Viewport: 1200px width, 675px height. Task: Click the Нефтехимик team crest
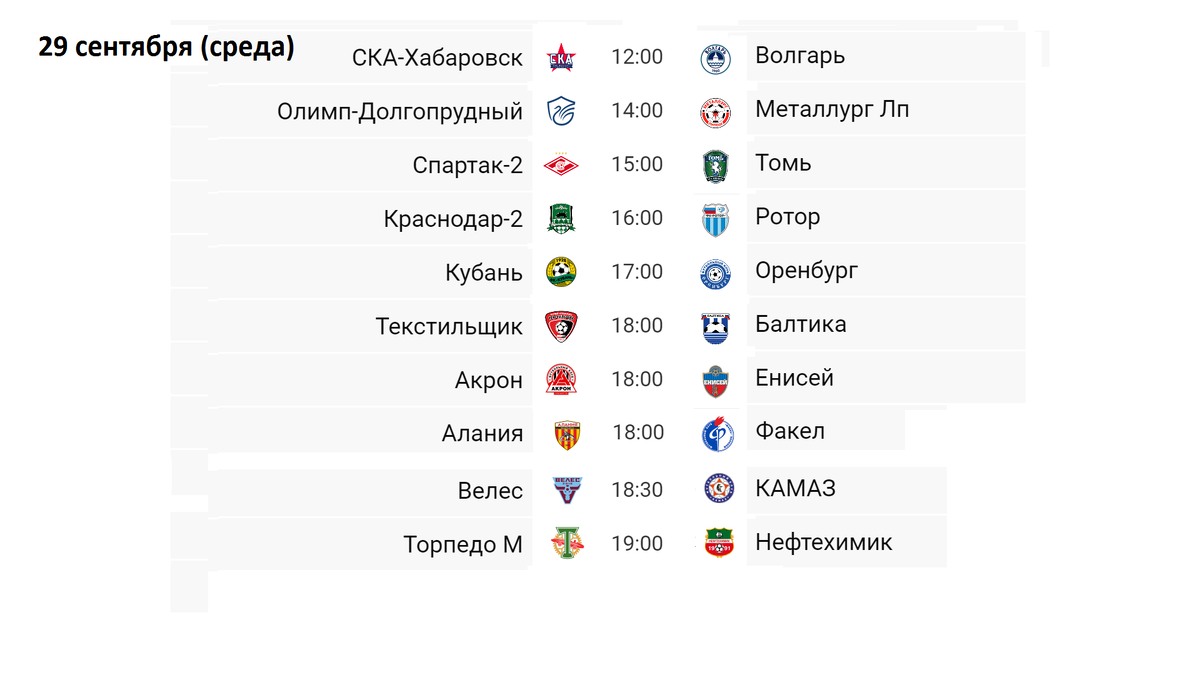point(718,543)
